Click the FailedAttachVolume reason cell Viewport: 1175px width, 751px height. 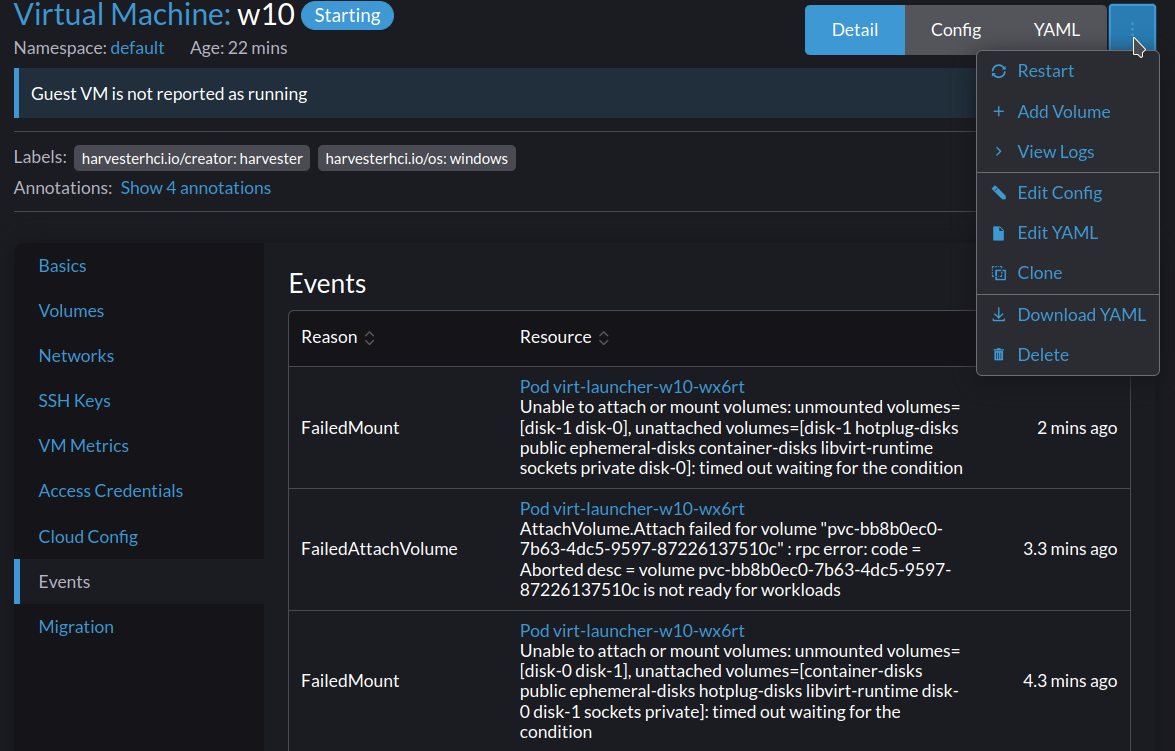tap(379, 549)
